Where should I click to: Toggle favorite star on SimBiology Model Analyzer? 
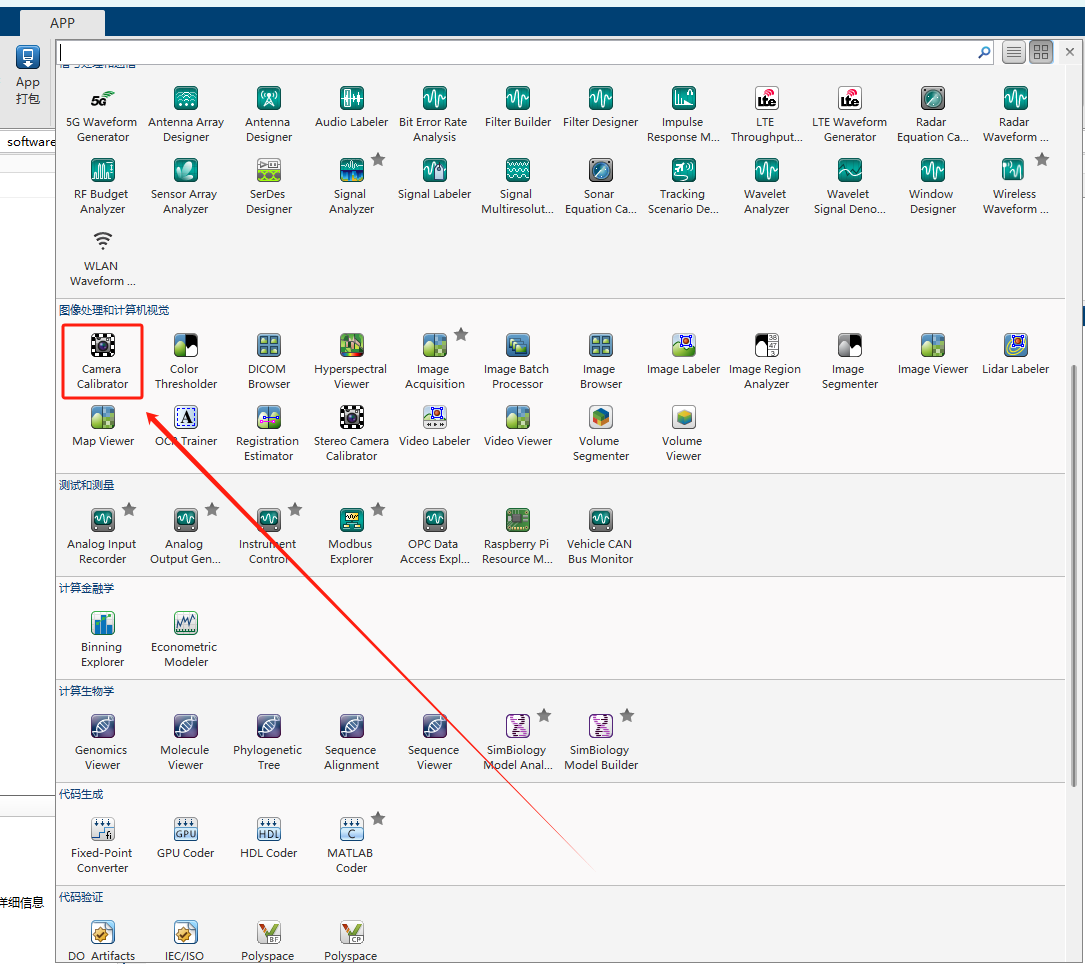(x=545, y=716)
